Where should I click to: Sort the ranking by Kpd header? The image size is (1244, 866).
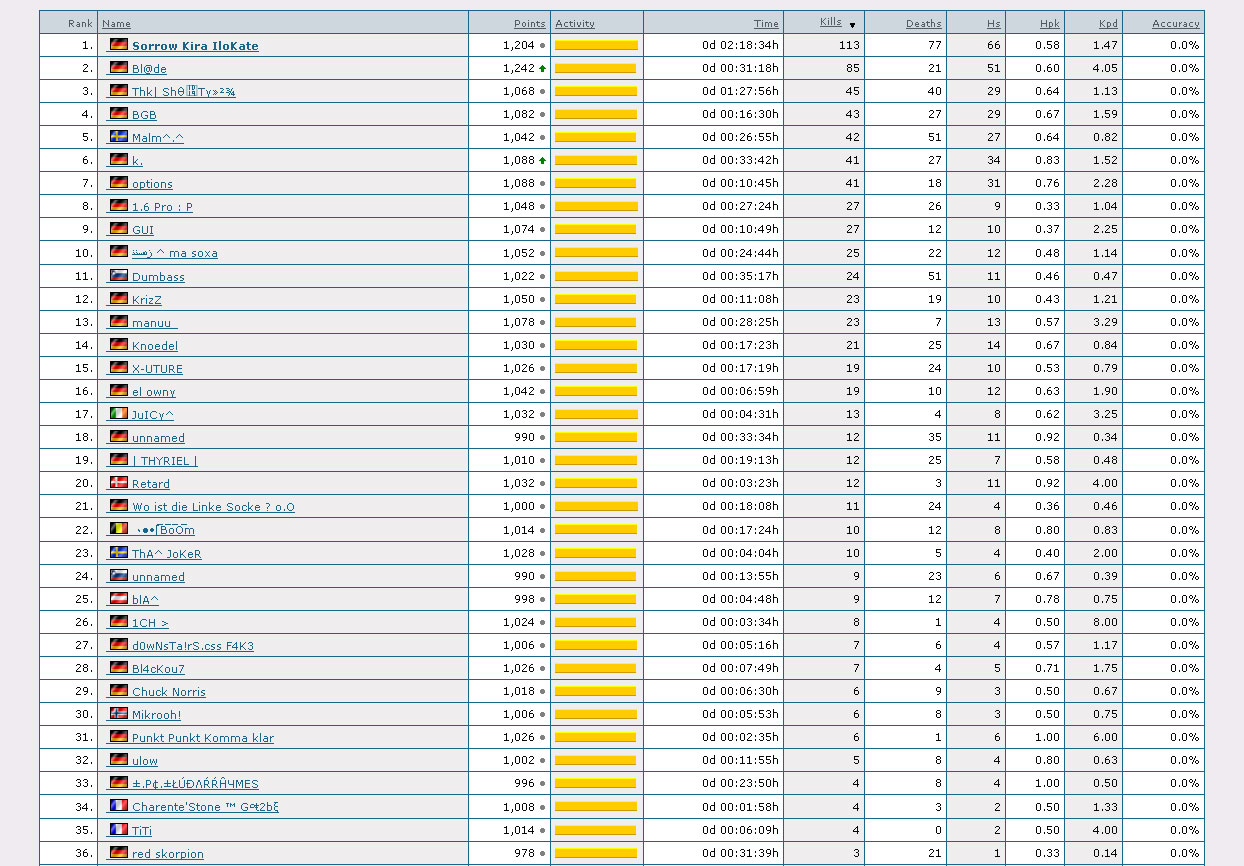pyautogui.click(x=1107, y=24)
